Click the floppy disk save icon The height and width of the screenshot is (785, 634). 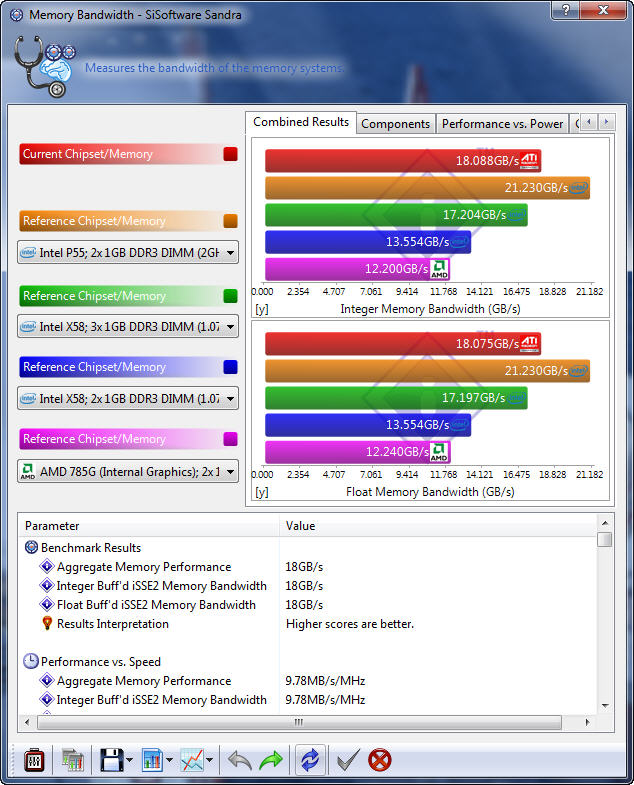(111, 760)
